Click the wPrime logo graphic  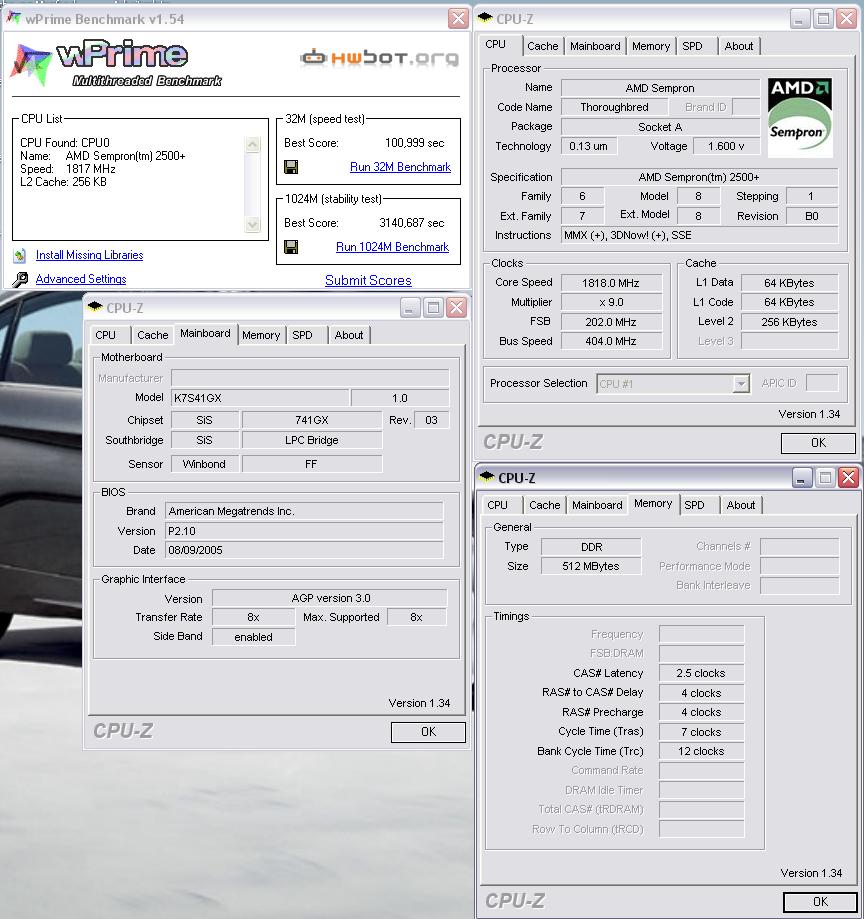(116, 63)
